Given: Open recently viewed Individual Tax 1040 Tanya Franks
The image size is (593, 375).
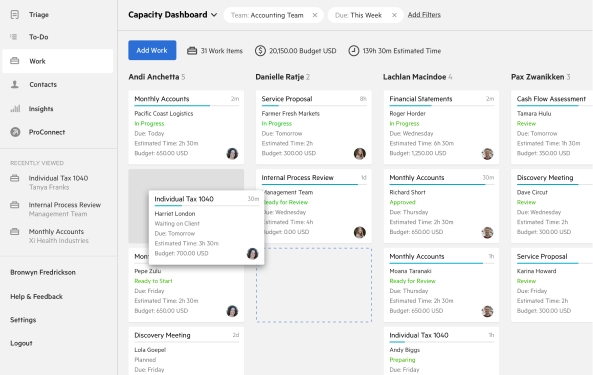Looking at the screenshot, I should 58,182.
